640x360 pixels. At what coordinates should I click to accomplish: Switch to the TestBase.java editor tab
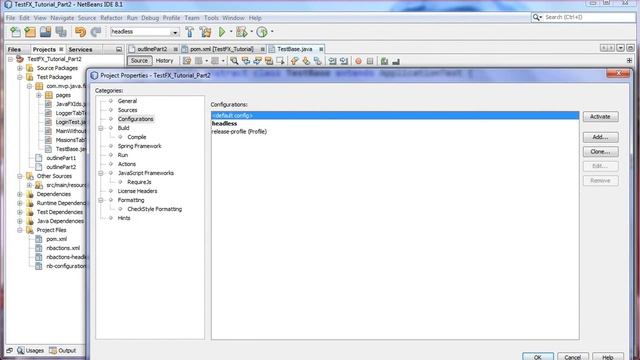(x=294, y=49)
